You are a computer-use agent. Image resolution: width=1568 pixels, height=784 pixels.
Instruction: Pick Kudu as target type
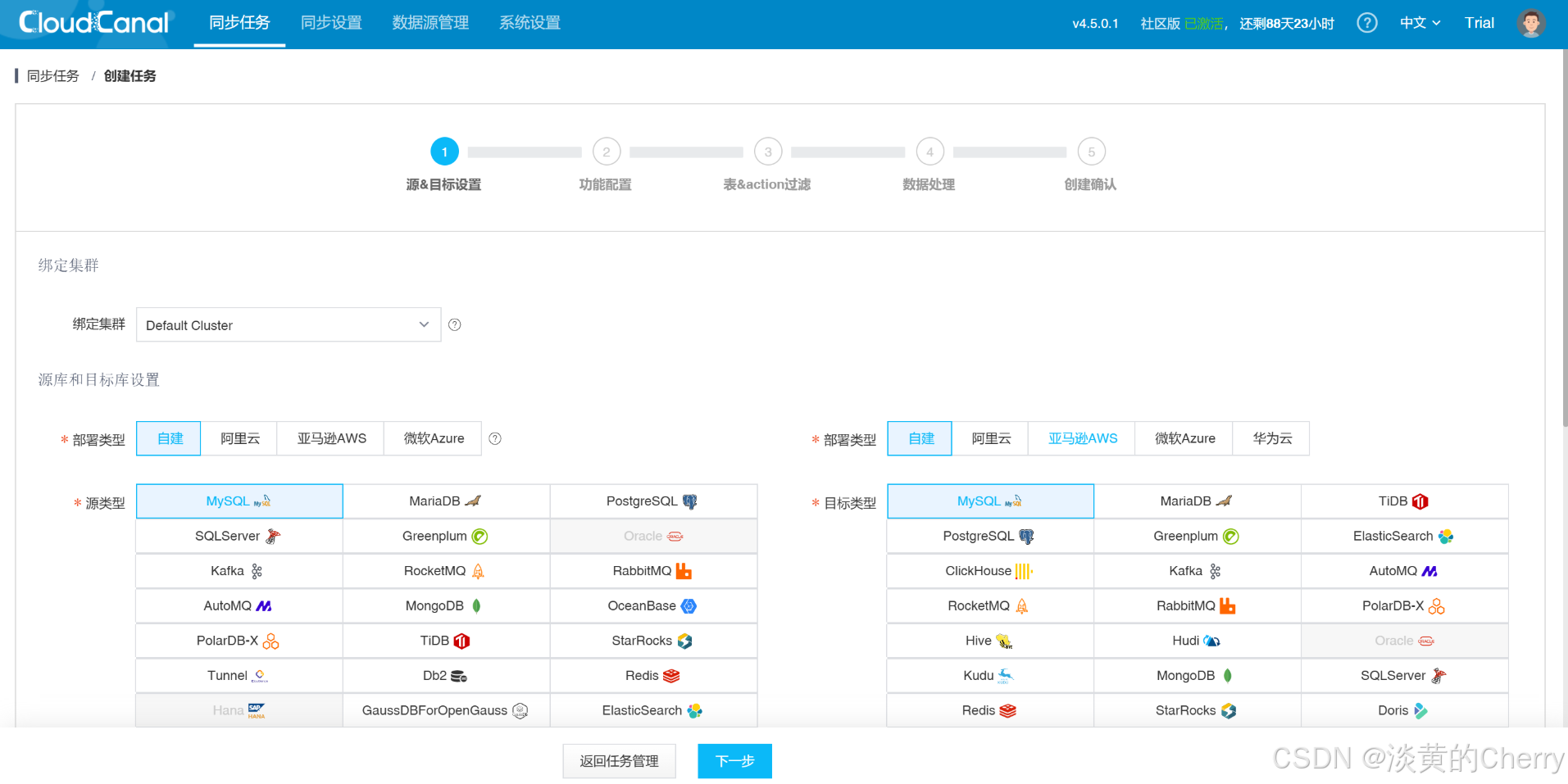(990, 676)
